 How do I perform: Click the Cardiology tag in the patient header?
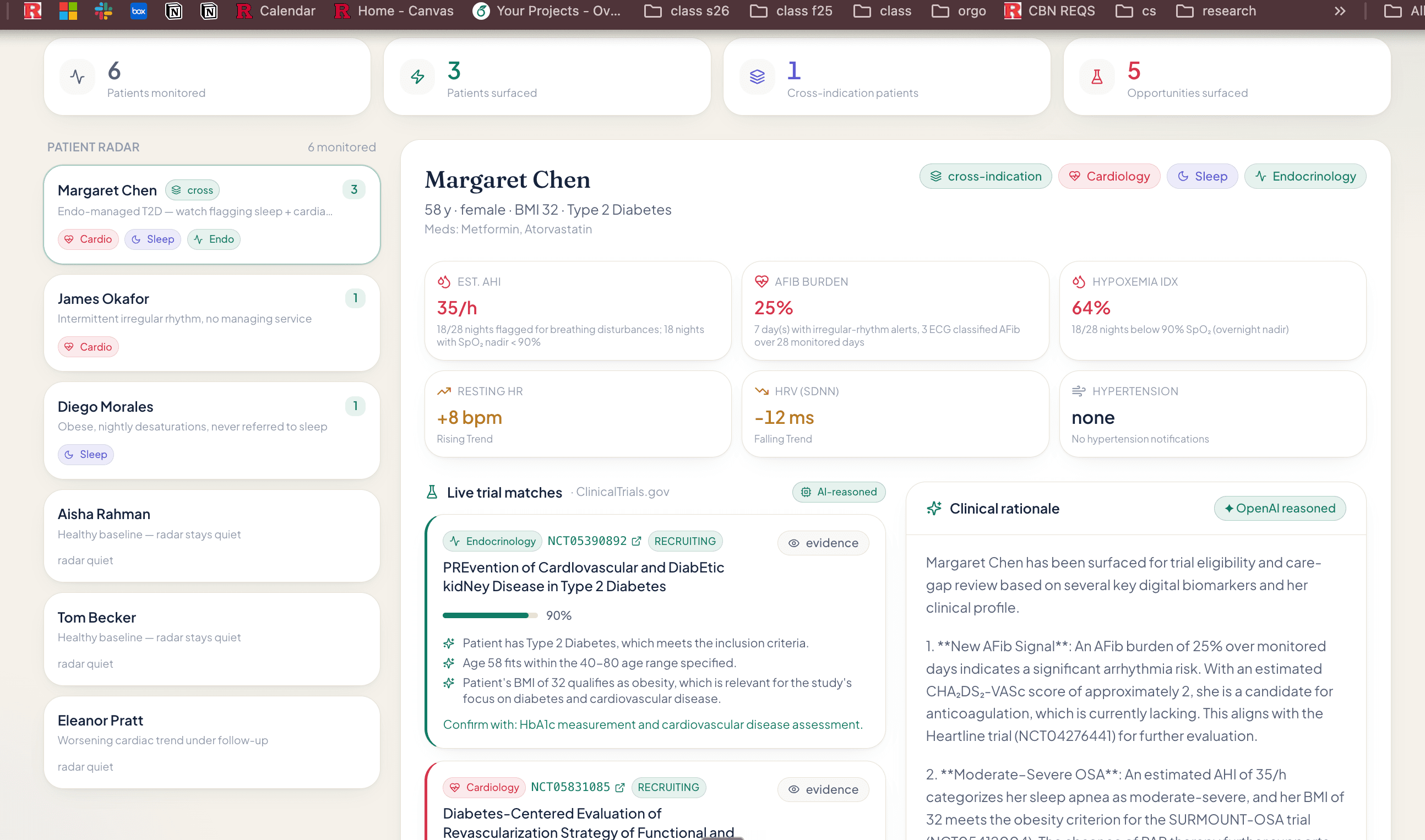1109,177
